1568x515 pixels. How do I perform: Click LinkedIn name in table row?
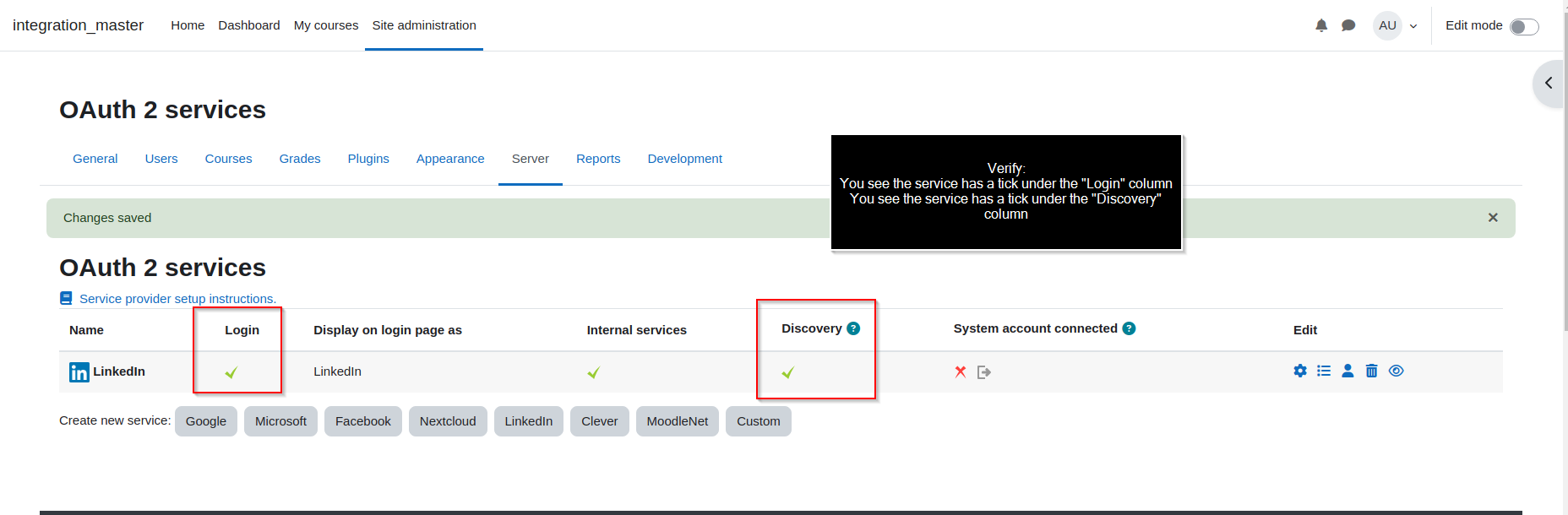click(119, 371)
